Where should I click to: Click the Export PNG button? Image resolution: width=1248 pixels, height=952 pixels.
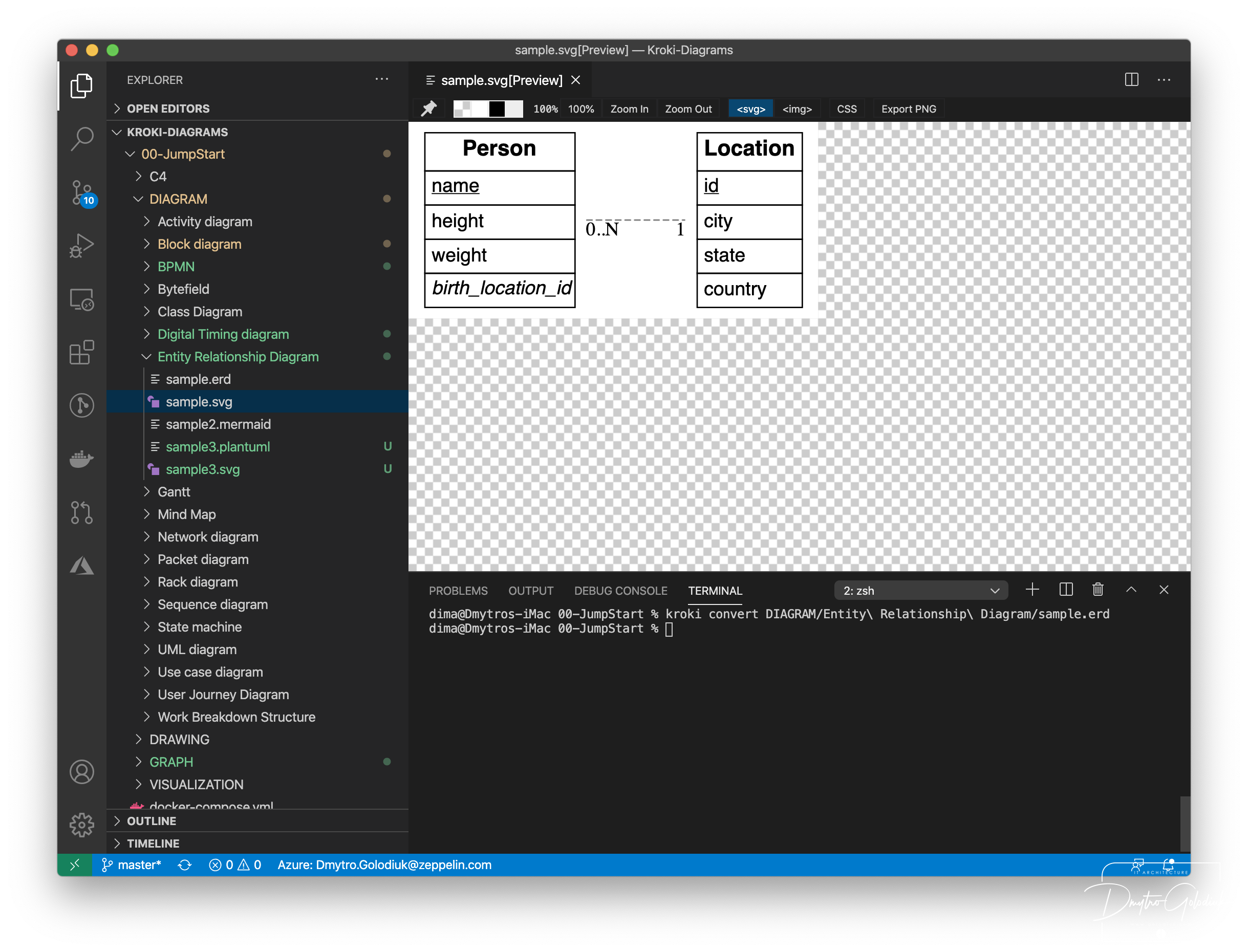point(909,109)
